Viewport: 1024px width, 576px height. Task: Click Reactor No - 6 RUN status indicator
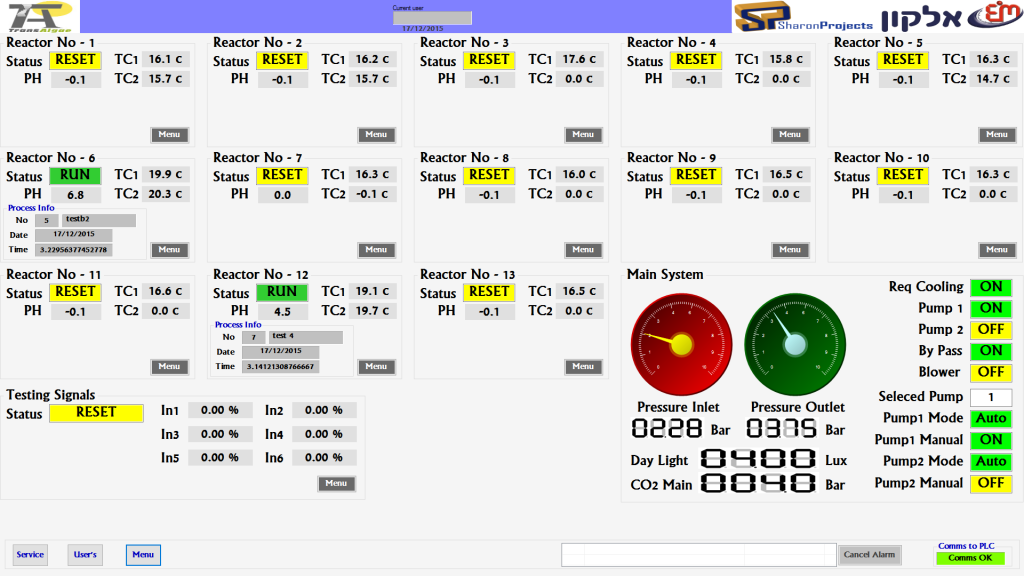click(x=75, y=175)
